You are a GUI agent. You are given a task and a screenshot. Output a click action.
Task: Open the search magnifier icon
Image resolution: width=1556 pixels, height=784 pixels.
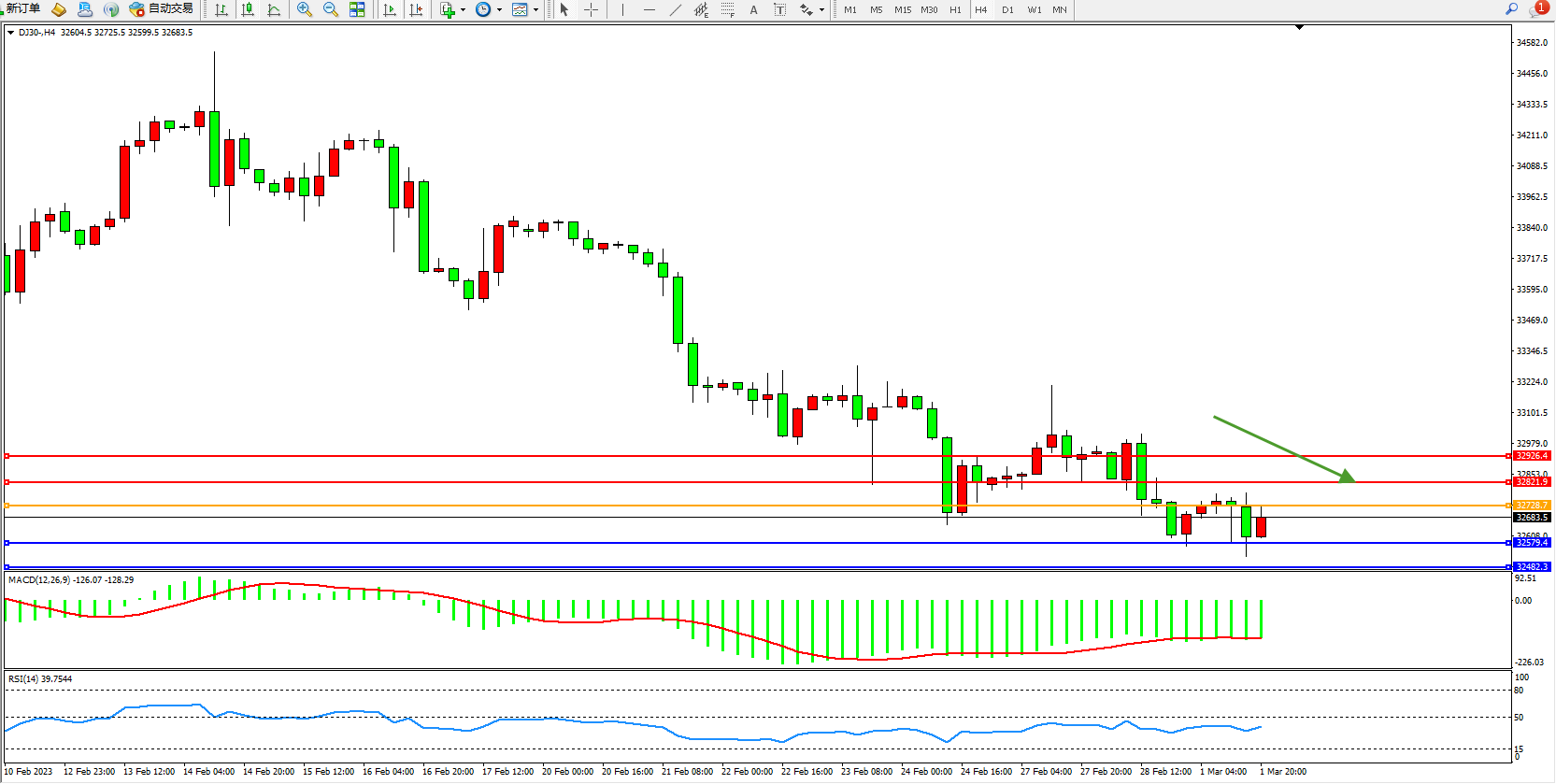[x=1511, y=8]
